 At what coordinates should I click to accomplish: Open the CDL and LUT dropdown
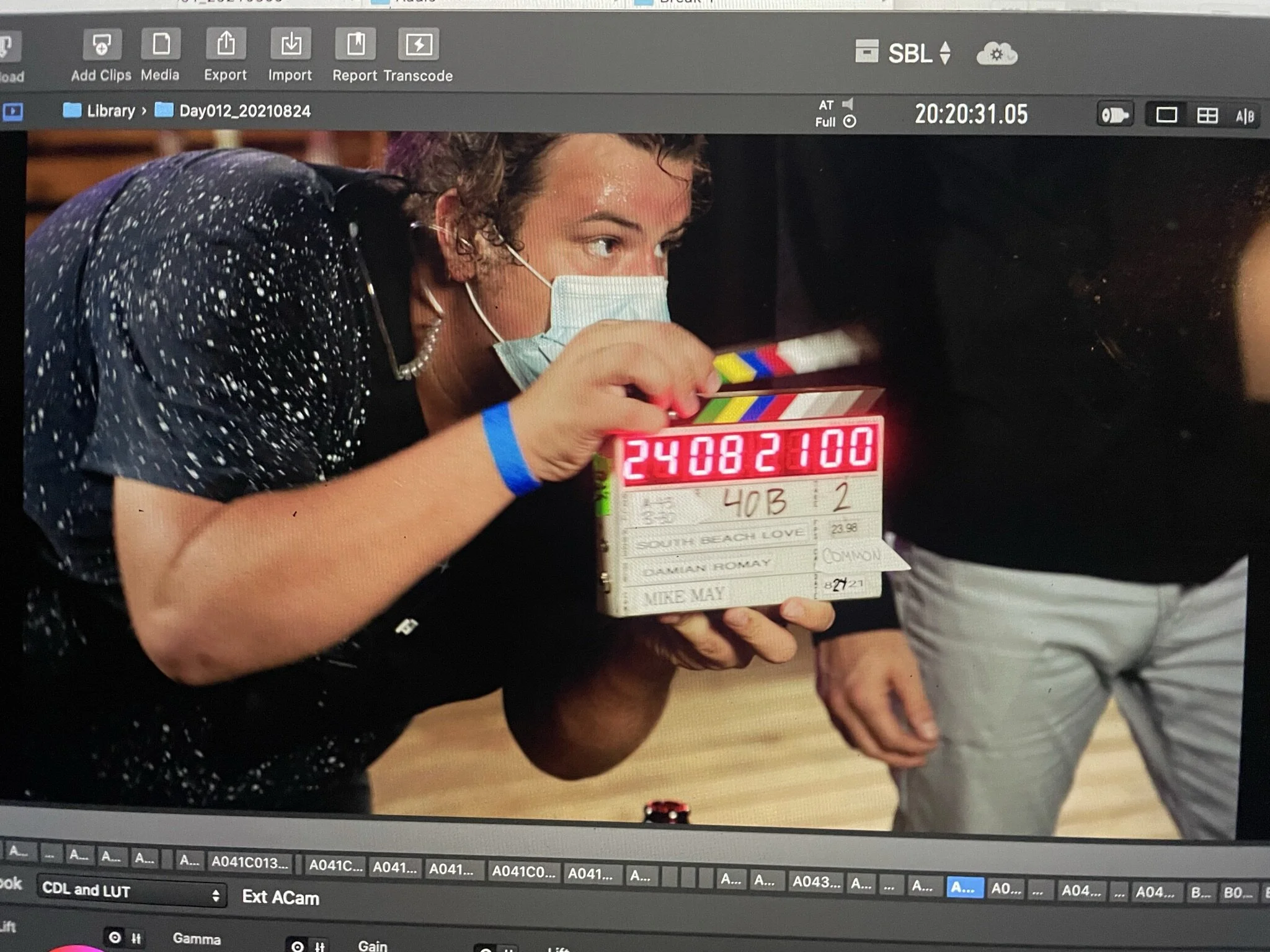pos(131,892)
